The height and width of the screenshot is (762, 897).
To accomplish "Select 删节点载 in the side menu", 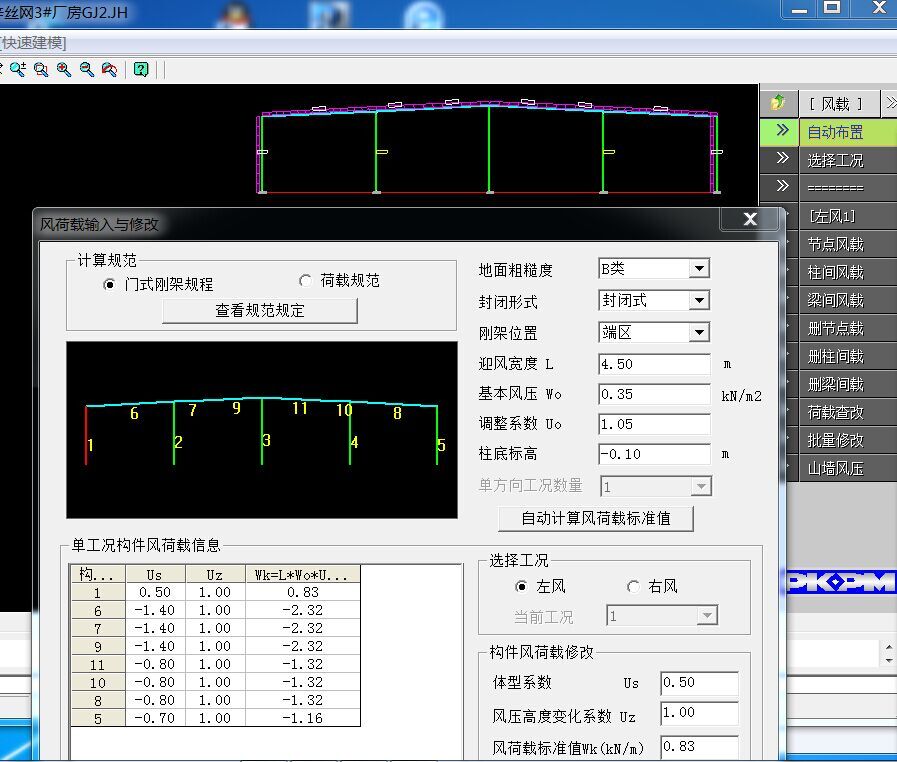I will tap(847, 328).
